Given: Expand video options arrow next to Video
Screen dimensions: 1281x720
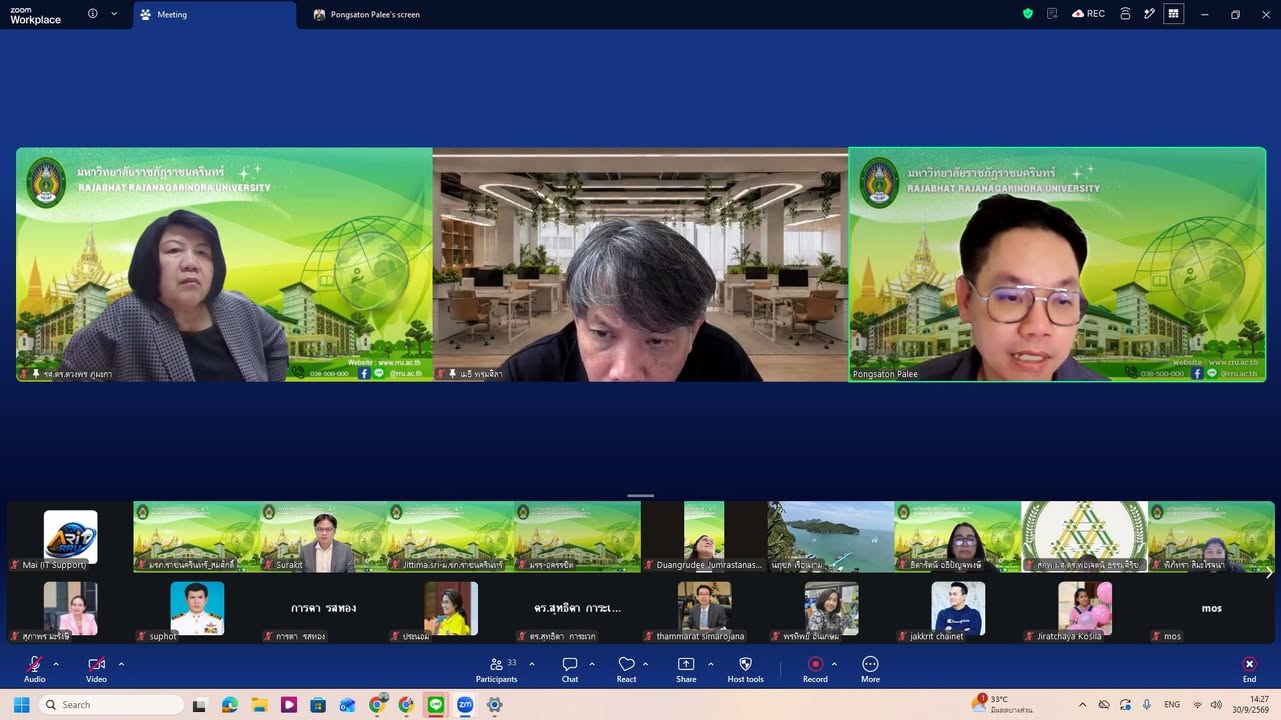Looking at the screenshot, I should tap(121, 664).
